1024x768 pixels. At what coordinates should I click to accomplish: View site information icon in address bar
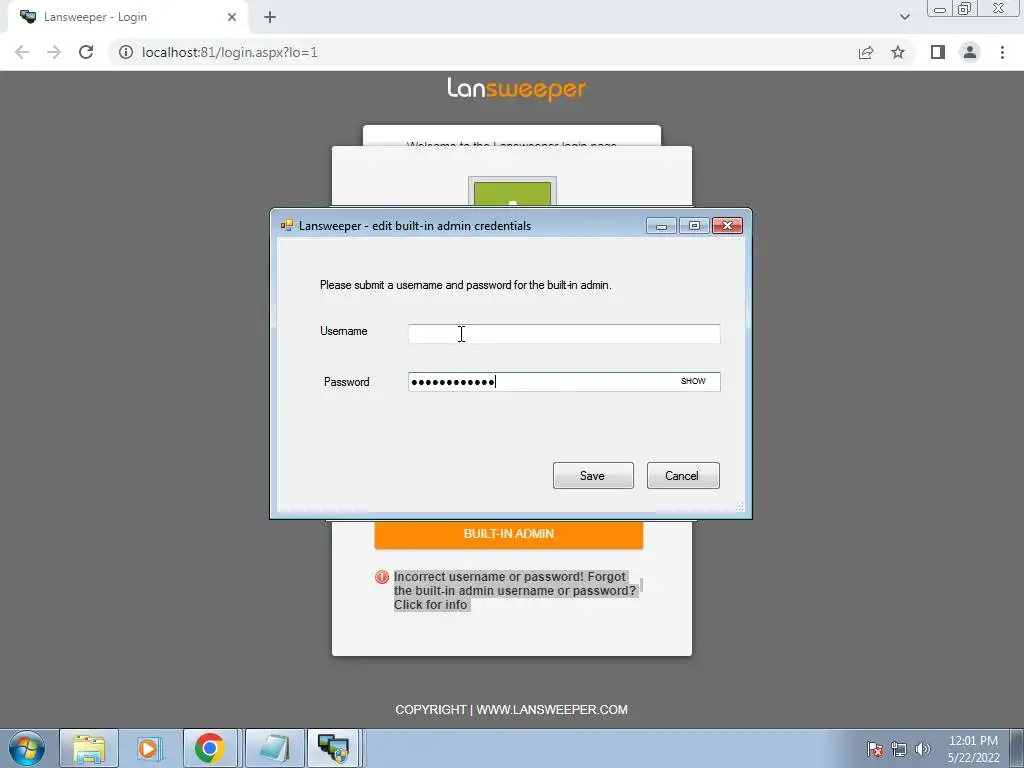[126, 52]
